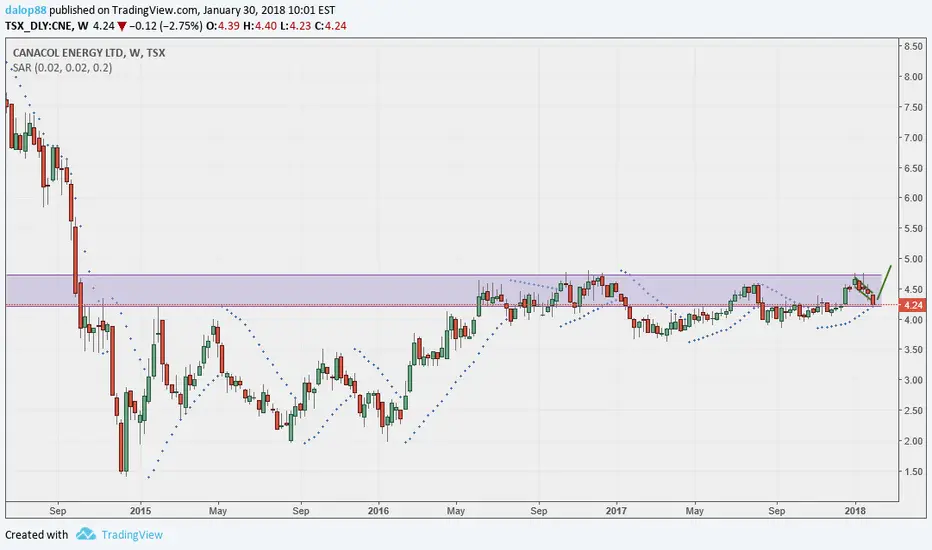The width and height of the screenshot is (932, 550).
Task: Click the 3.00 price axis label
Action: coord(913,380)
